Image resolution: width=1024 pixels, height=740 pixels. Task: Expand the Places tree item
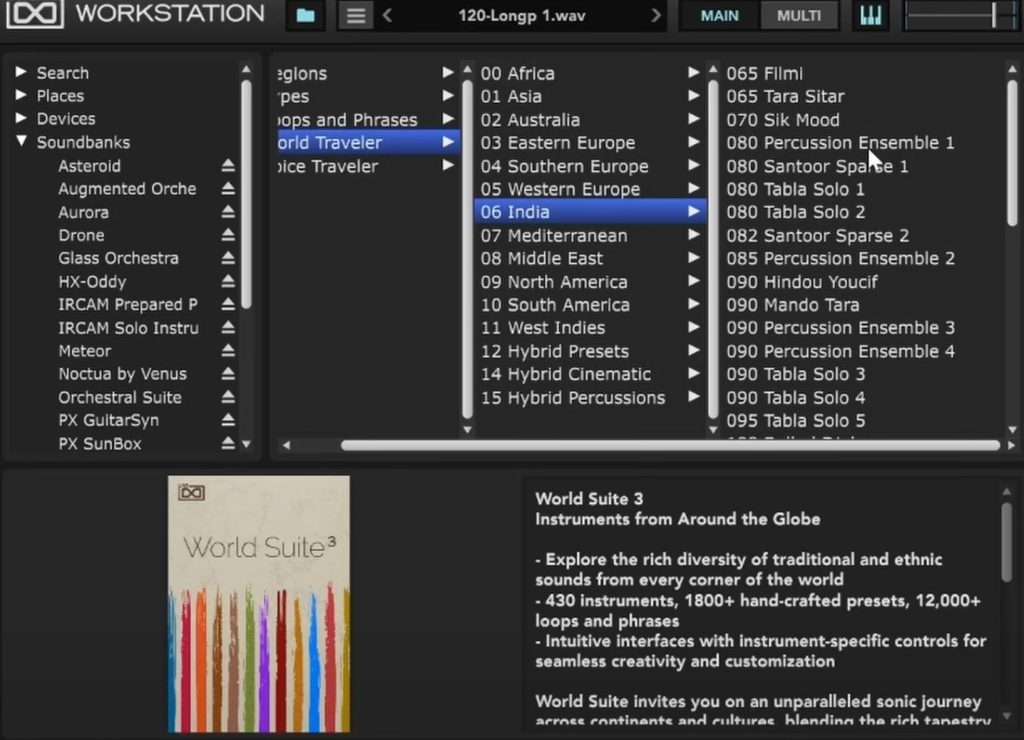pos(21,96)
